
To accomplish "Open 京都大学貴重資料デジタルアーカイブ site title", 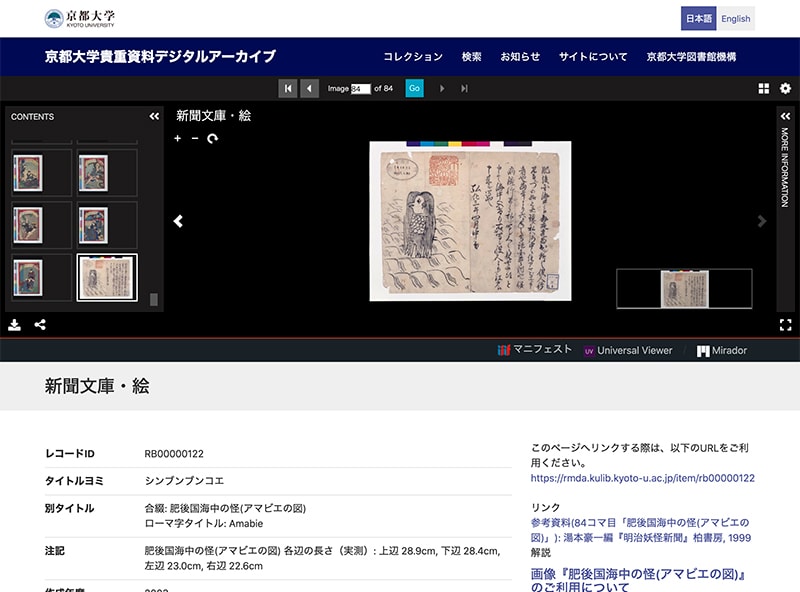I will (160, 56).
